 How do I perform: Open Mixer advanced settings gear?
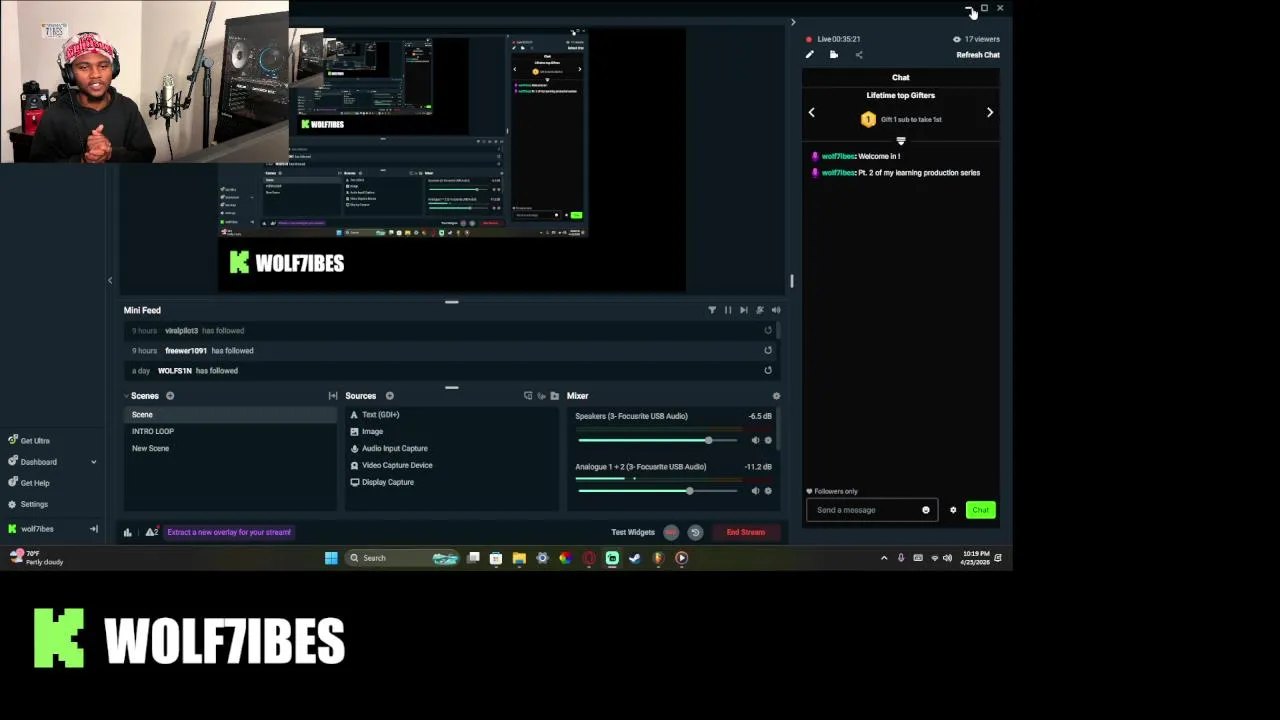[x=776, y=396]
